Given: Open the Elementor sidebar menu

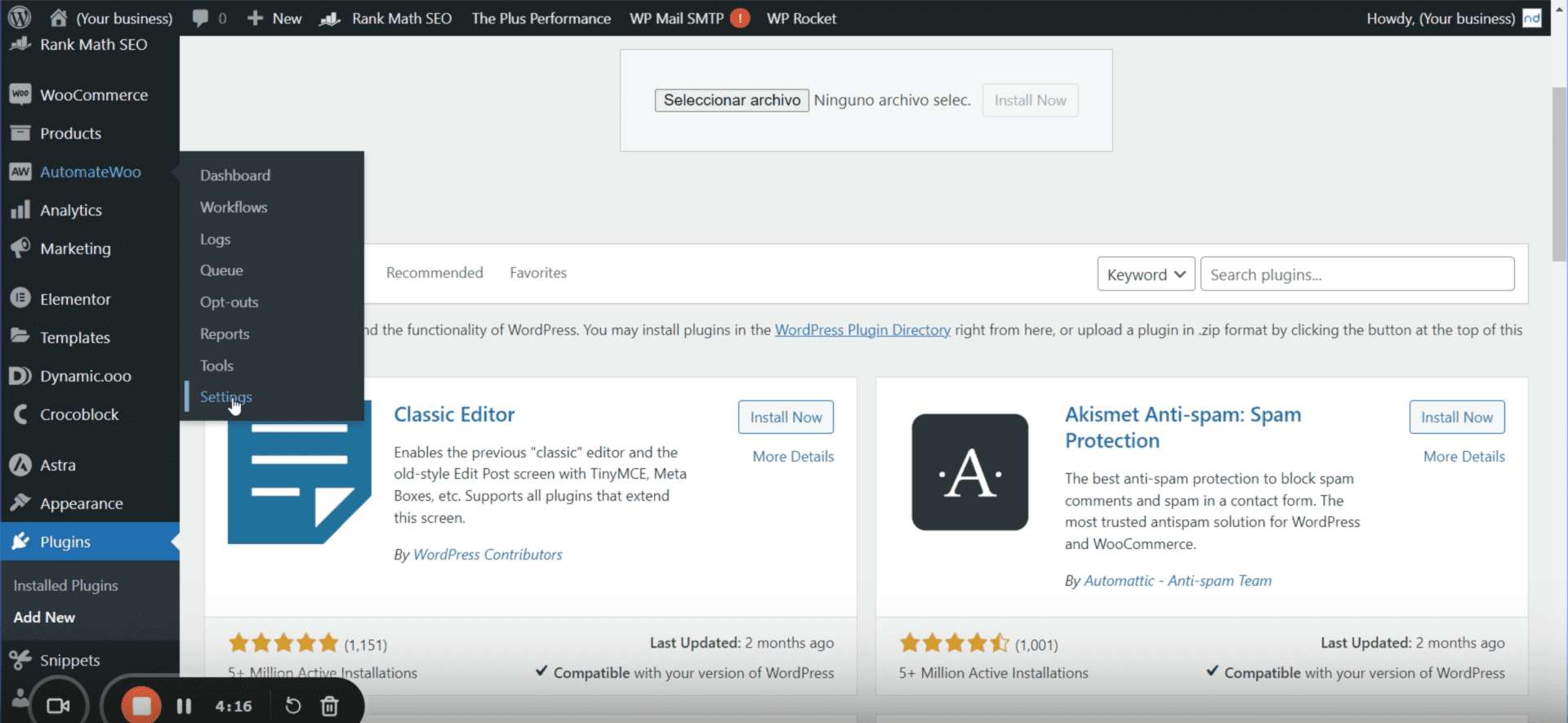Looking at the screenshot, I should [x=74, y=299].
